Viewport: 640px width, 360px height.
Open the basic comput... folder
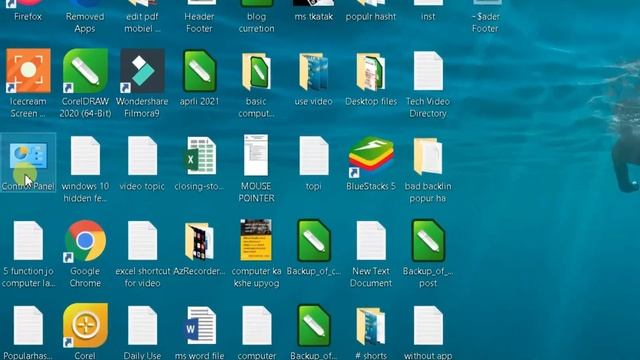[x=256, y=71]
